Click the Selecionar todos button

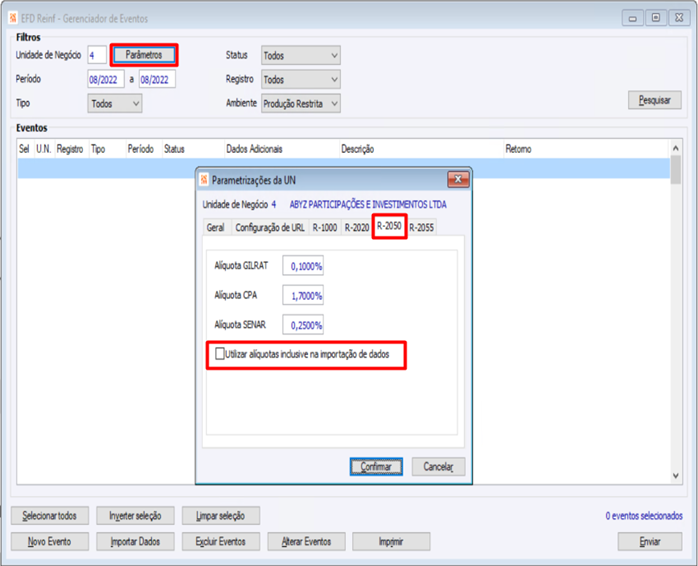[49, 516]
